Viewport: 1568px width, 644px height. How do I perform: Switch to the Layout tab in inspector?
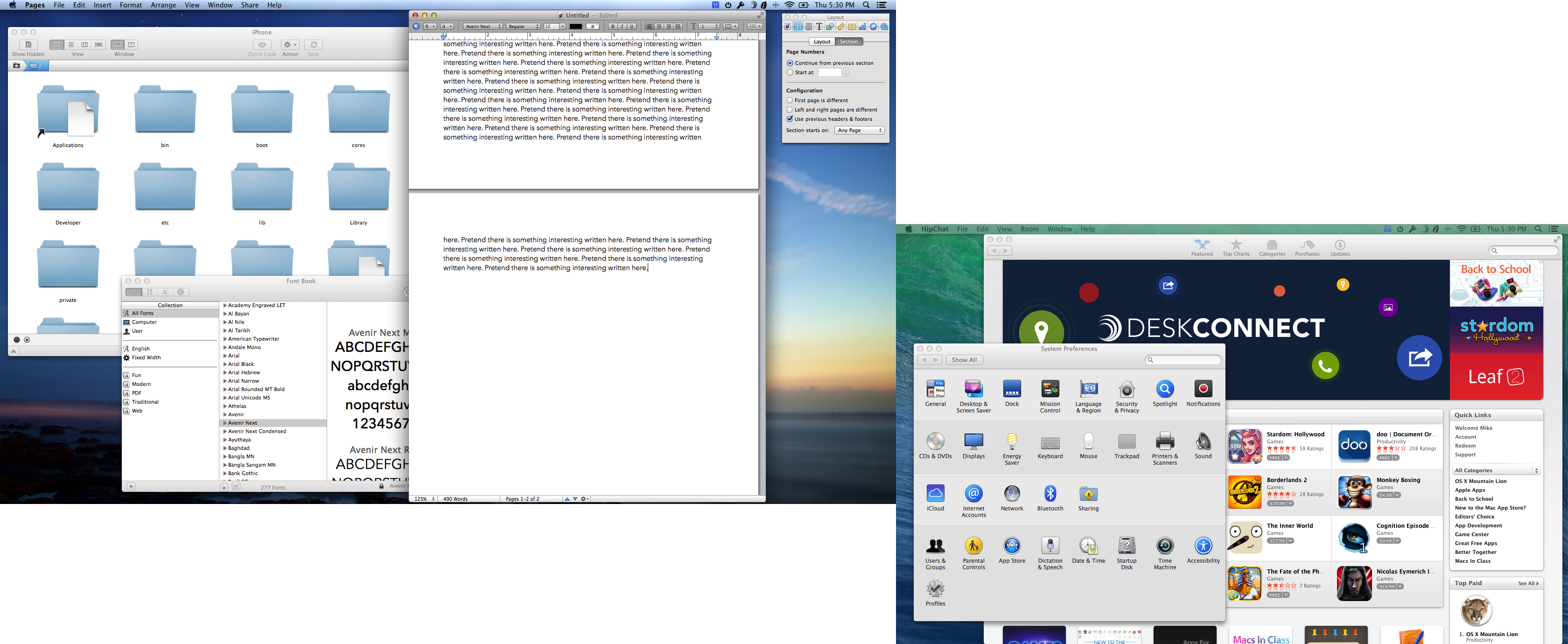tap(822, 42)
